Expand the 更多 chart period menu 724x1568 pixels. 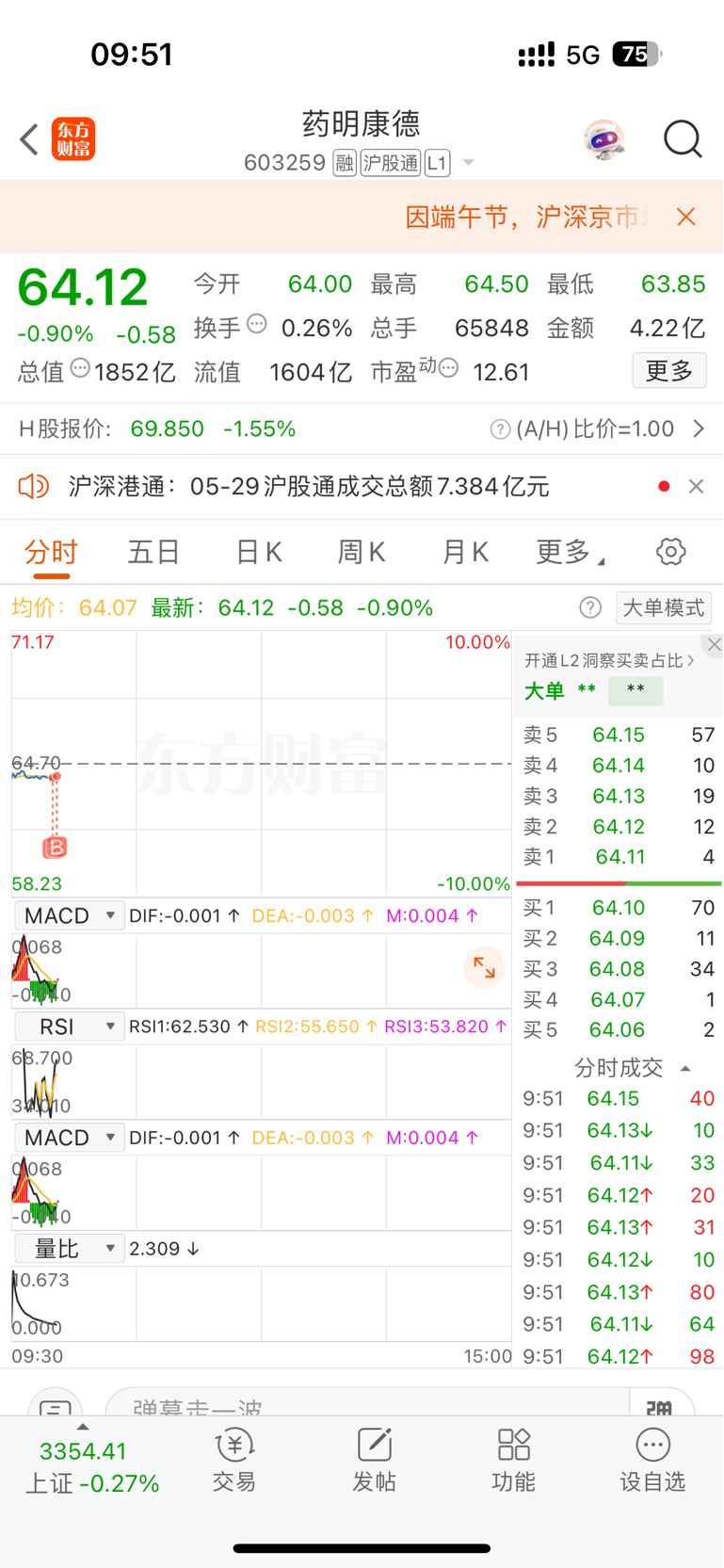tap(570, 552)
